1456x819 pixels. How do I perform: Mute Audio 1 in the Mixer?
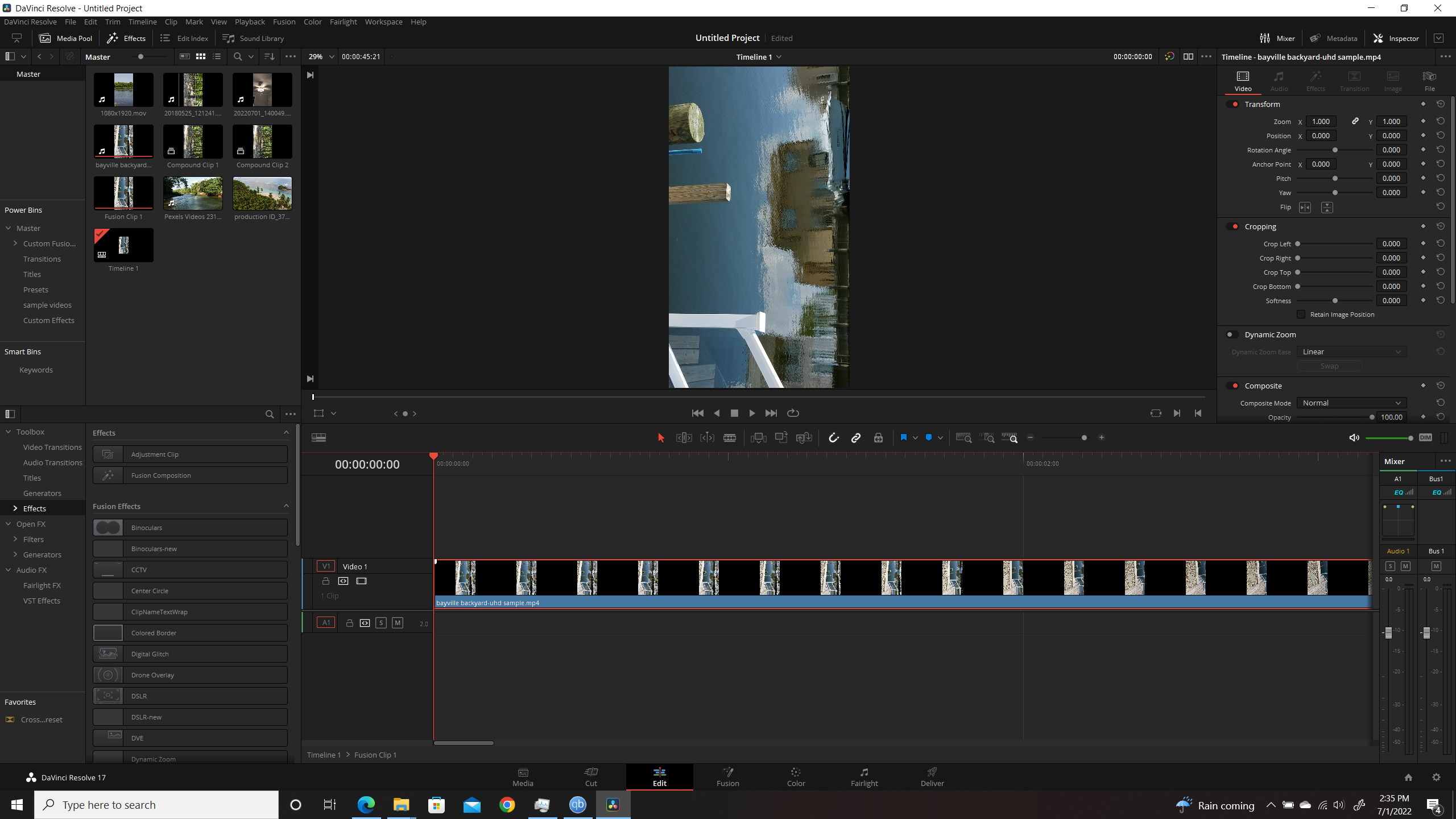1405,566
